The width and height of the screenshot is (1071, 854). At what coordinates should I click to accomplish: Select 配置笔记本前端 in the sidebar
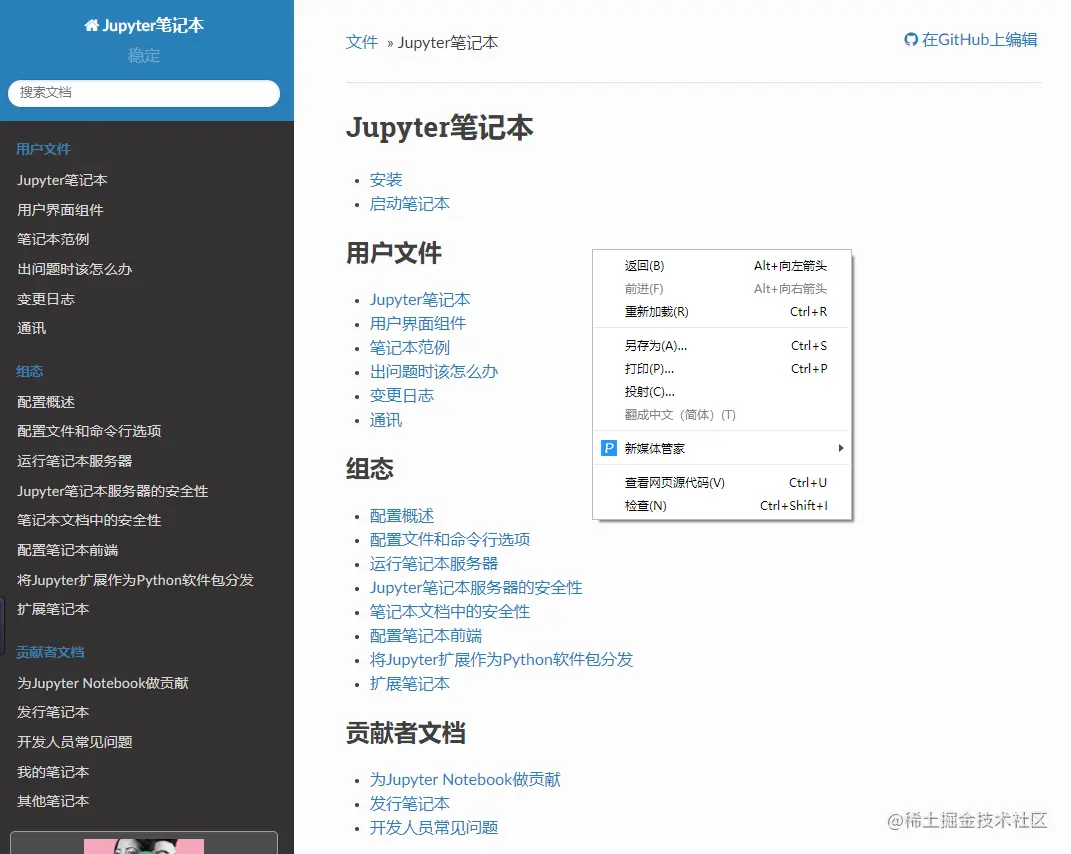(x=147, y=551)
